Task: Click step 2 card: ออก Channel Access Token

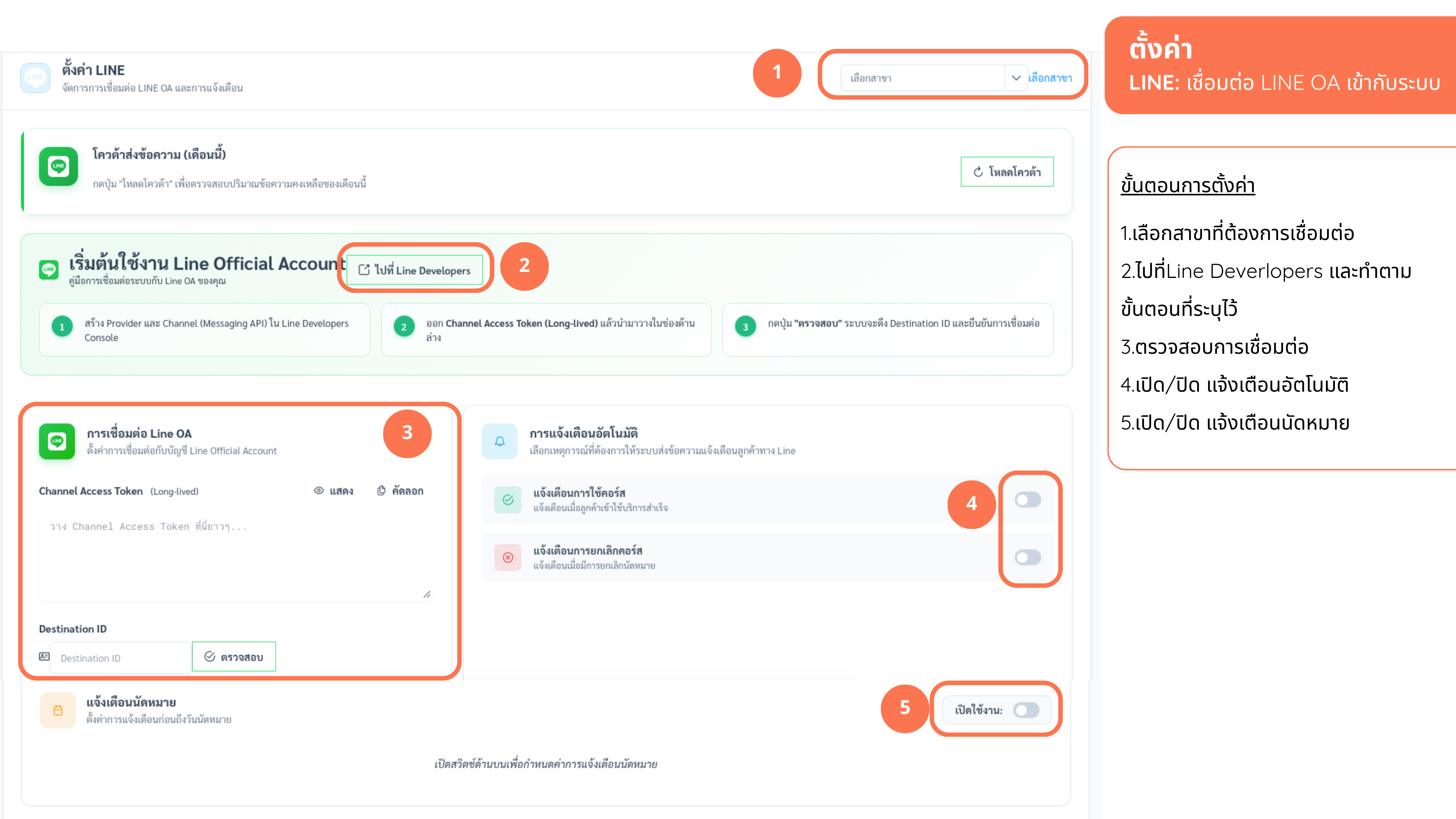Action: 546,330
